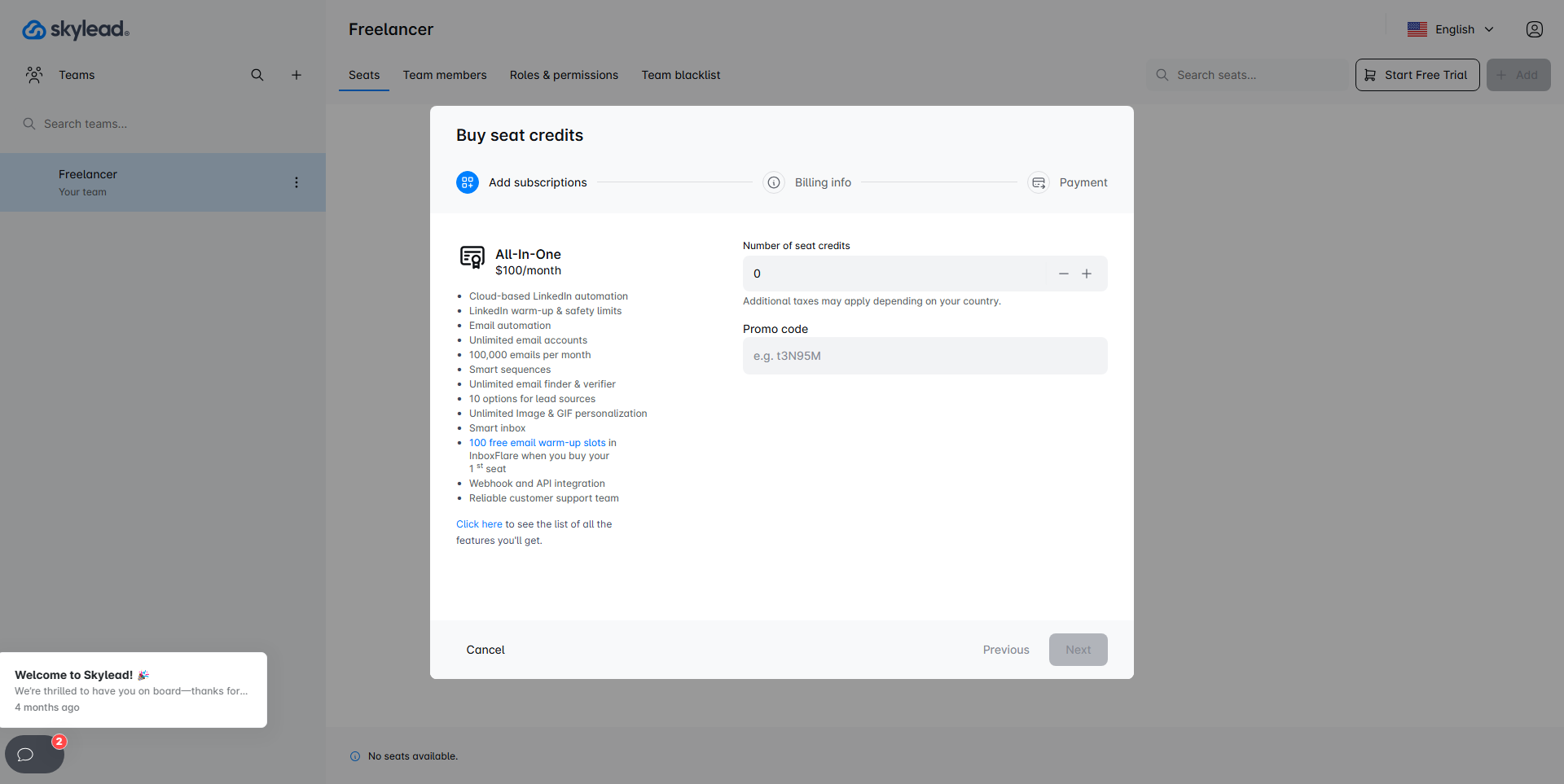Expand the English language dropdown
1564x784 pixels.
[x=1452, y=29]
